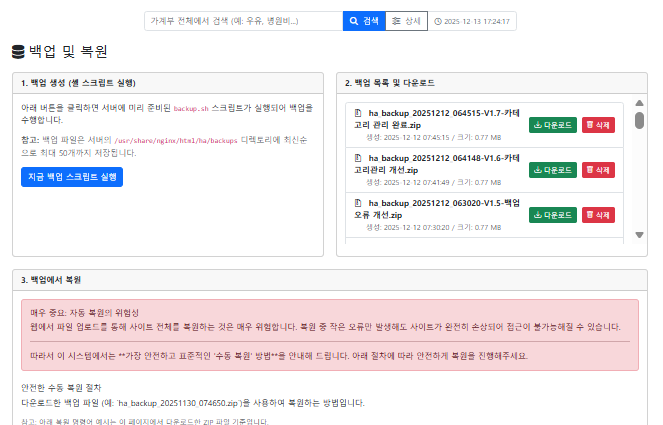Click the magnifier icon in the 검색 button
The width and height of the screenshot is (663, 425).
tap(354, 21)
